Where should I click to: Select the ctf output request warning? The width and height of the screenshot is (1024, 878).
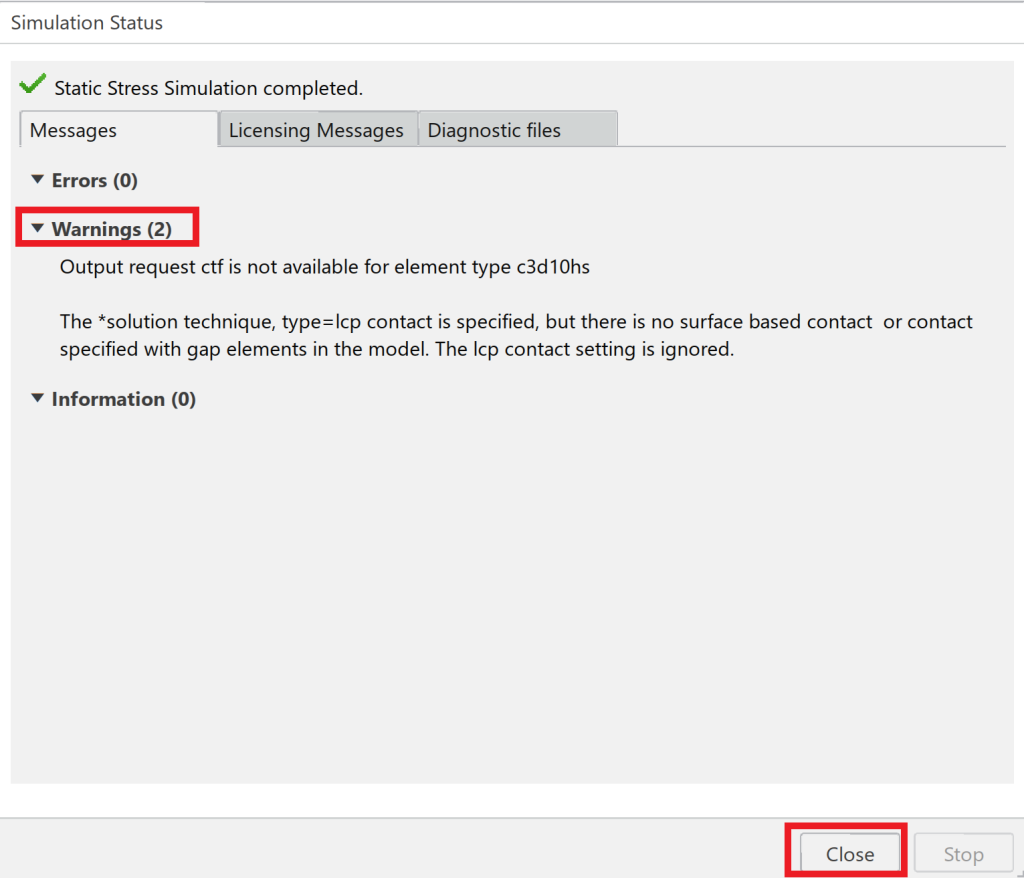point(325,267)
